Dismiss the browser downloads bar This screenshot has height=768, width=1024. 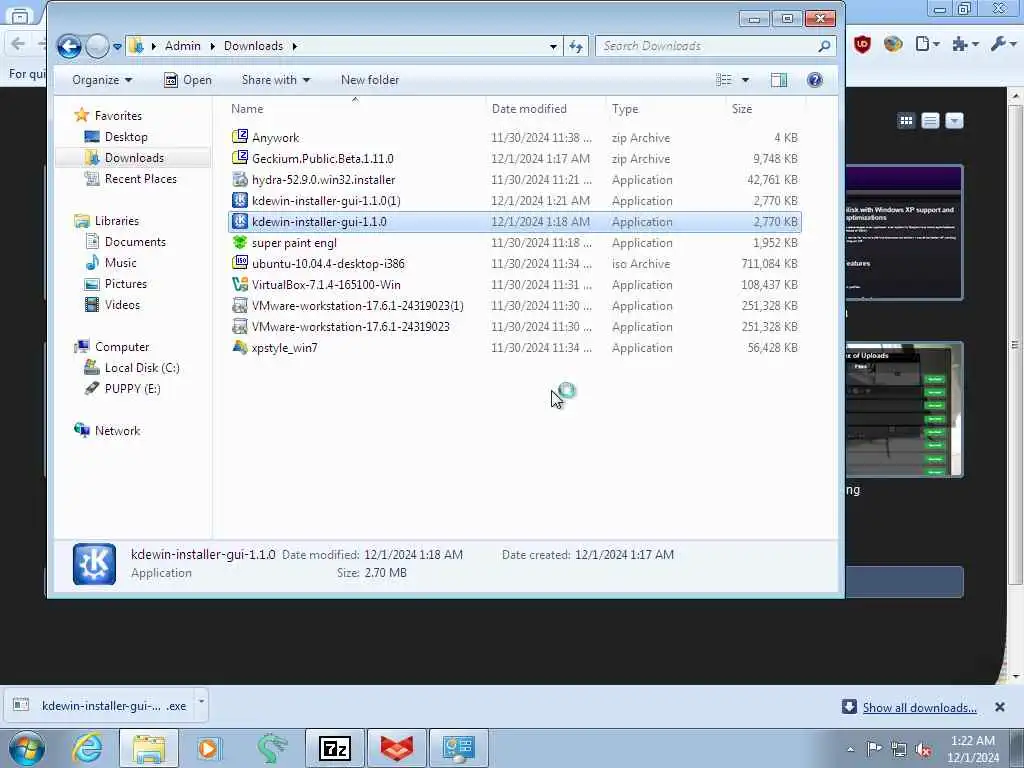click(999, 707)
